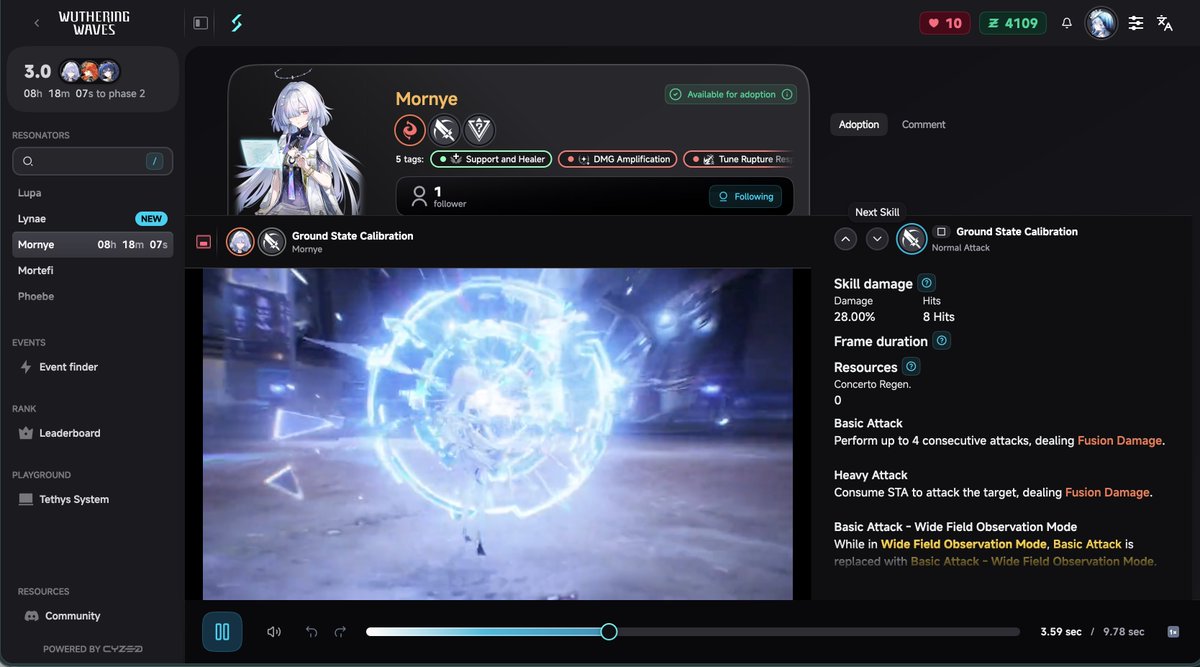Switch to the Adoption tab
1200x667 pixels.
[x=859, y=125]
